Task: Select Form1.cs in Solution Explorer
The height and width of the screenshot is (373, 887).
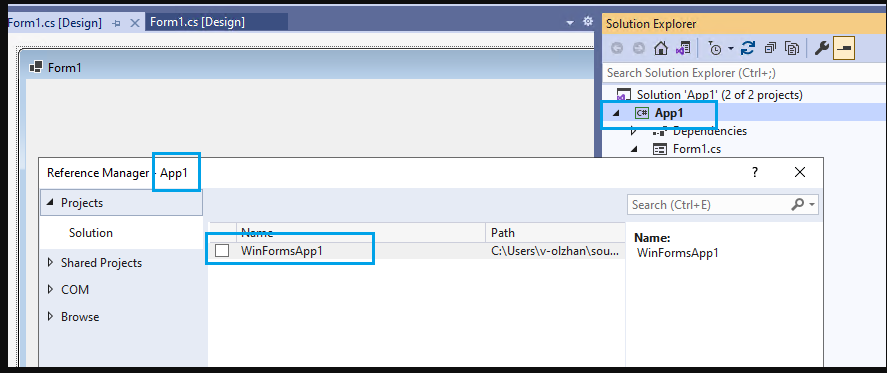Action: coord(696,149)
